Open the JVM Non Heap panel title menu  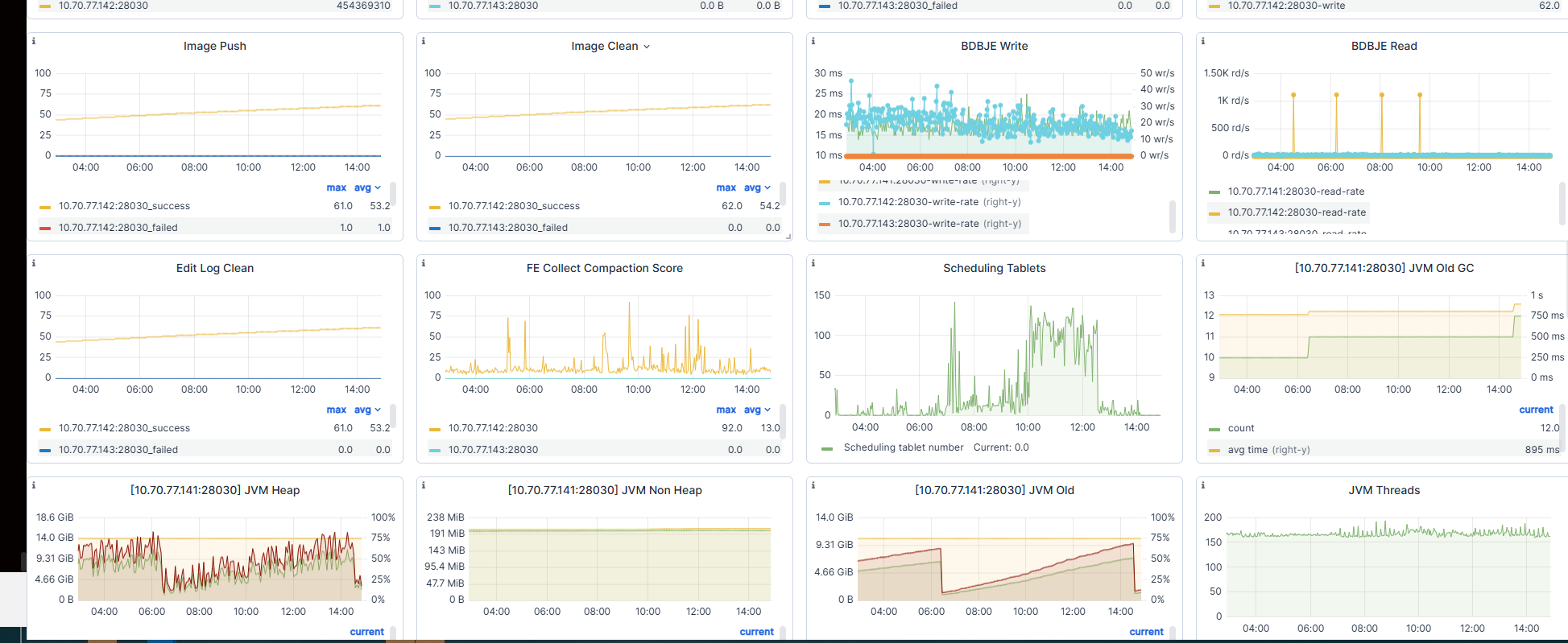(x=605, y=490)
